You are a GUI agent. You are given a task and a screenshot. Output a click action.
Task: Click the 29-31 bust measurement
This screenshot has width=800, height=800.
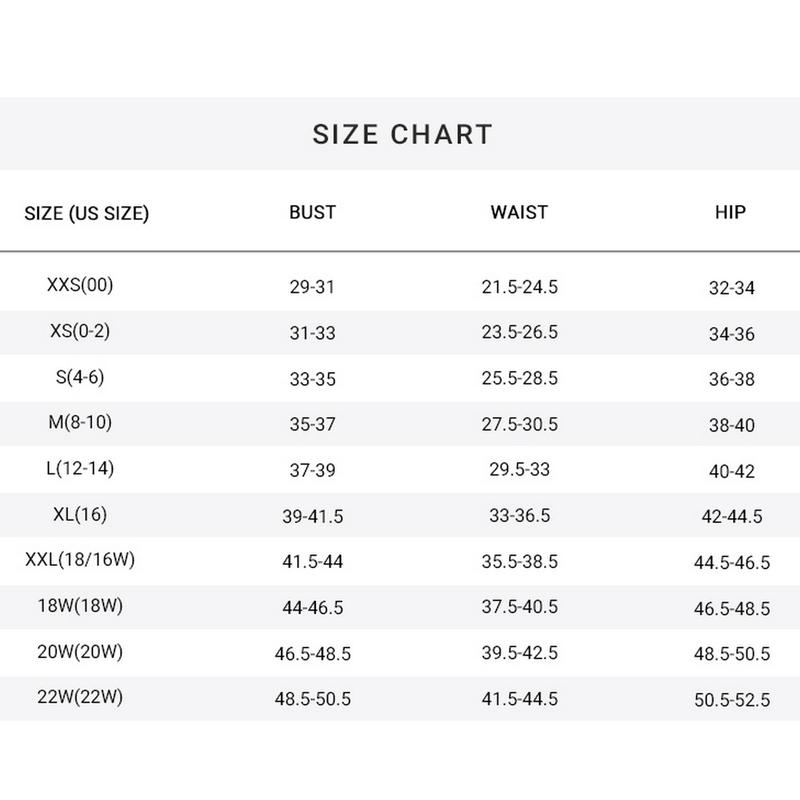pyautogui.click(x=312, y=288)
